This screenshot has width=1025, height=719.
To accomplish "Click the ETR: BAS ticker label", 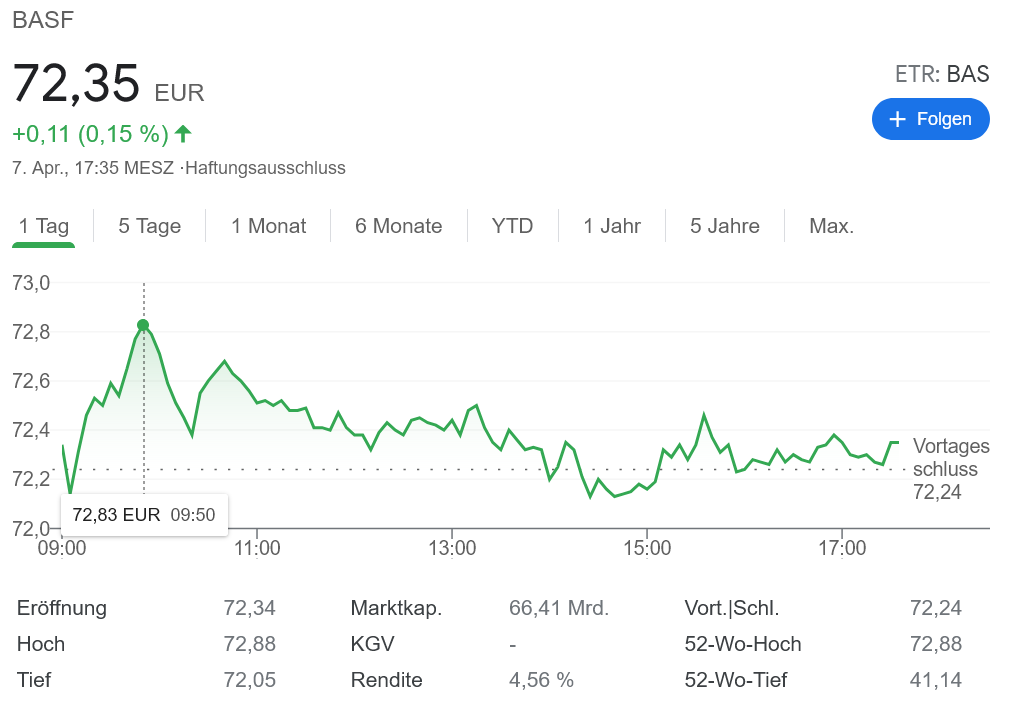I will tap(942, 73).
